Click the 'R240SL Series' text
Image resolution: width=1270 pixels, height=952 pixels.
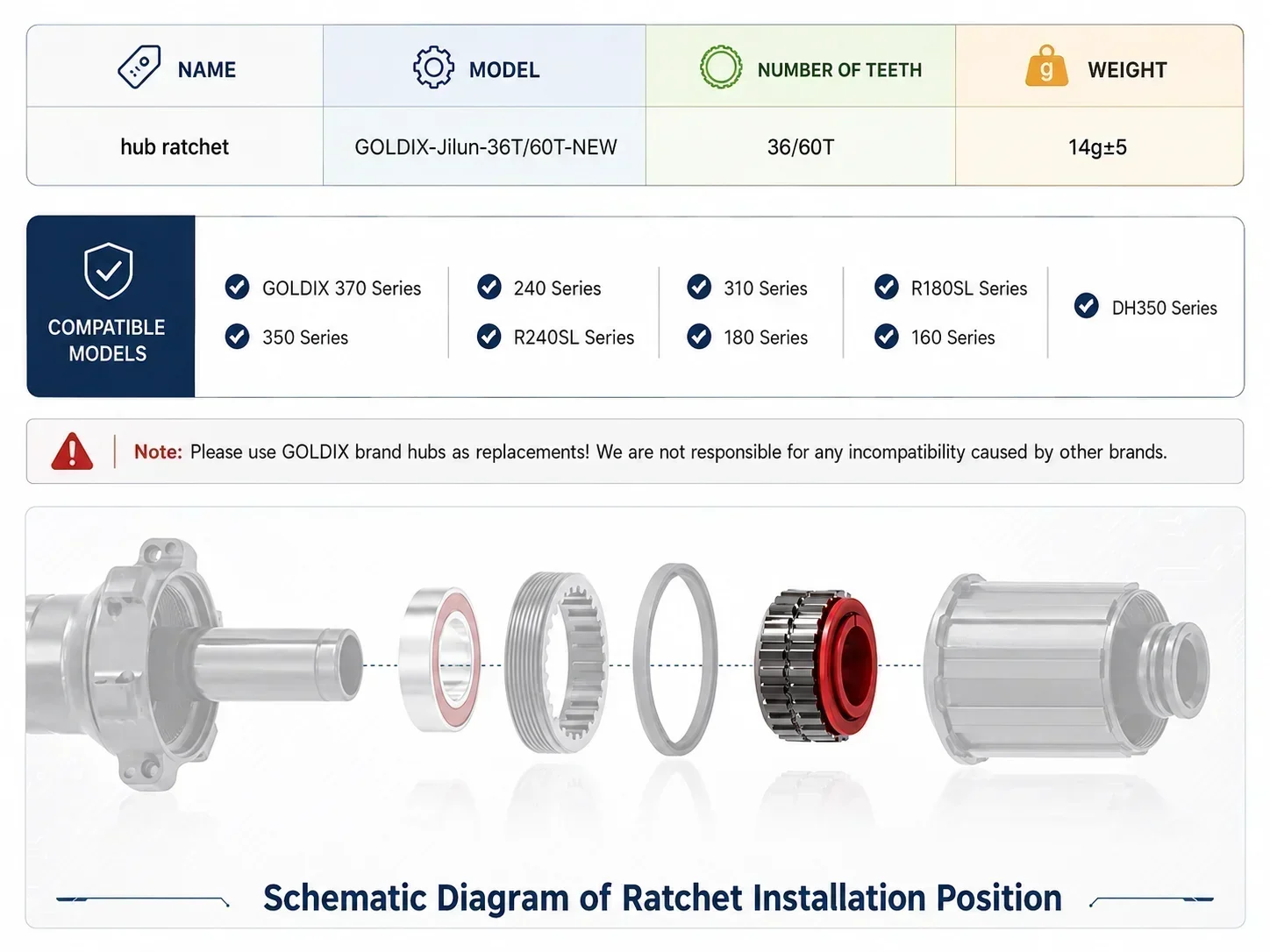coord(574,337)
